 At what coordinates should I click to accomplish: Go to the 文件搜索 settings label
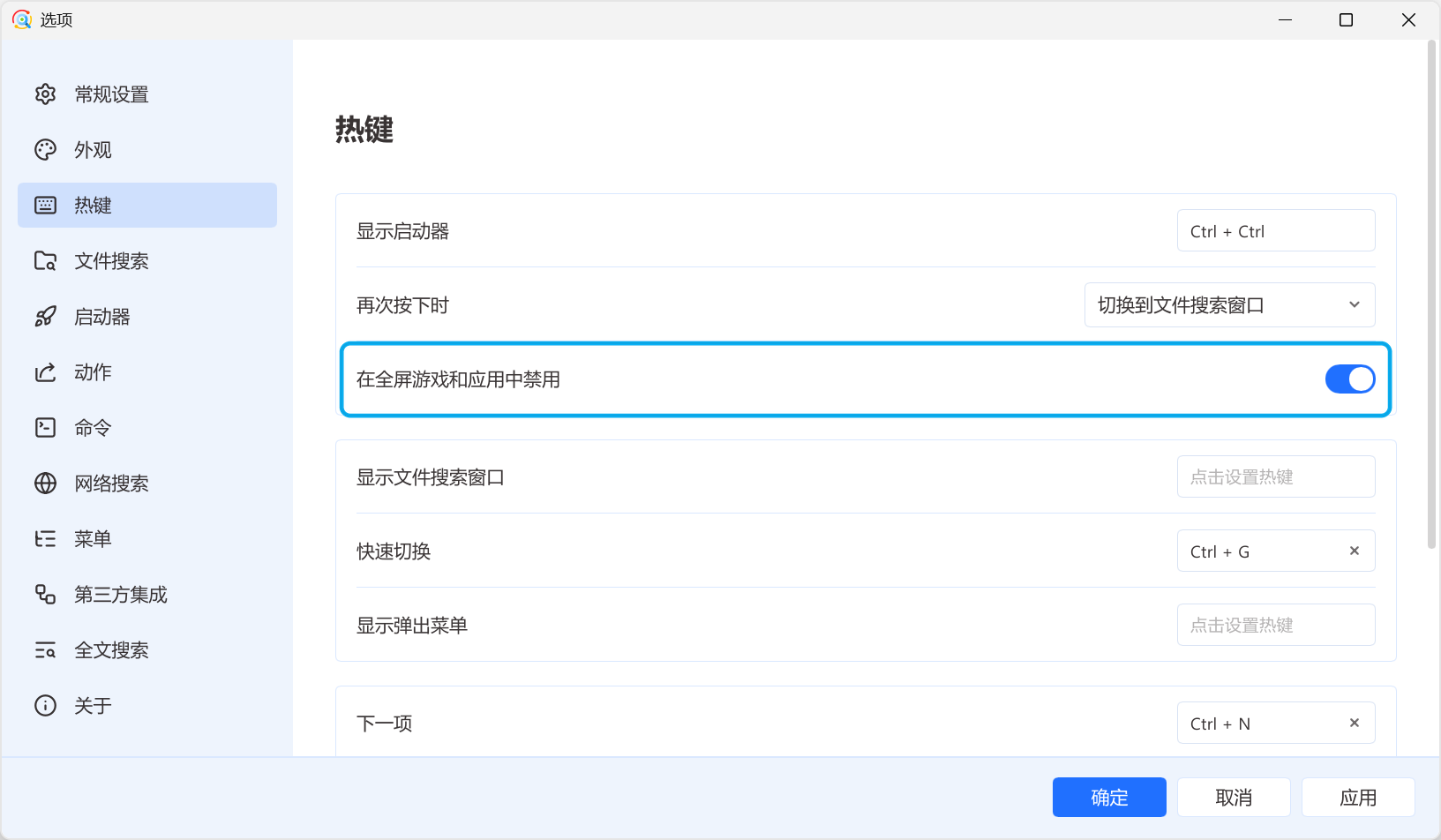pyautogui.click(x=111, y=261)
